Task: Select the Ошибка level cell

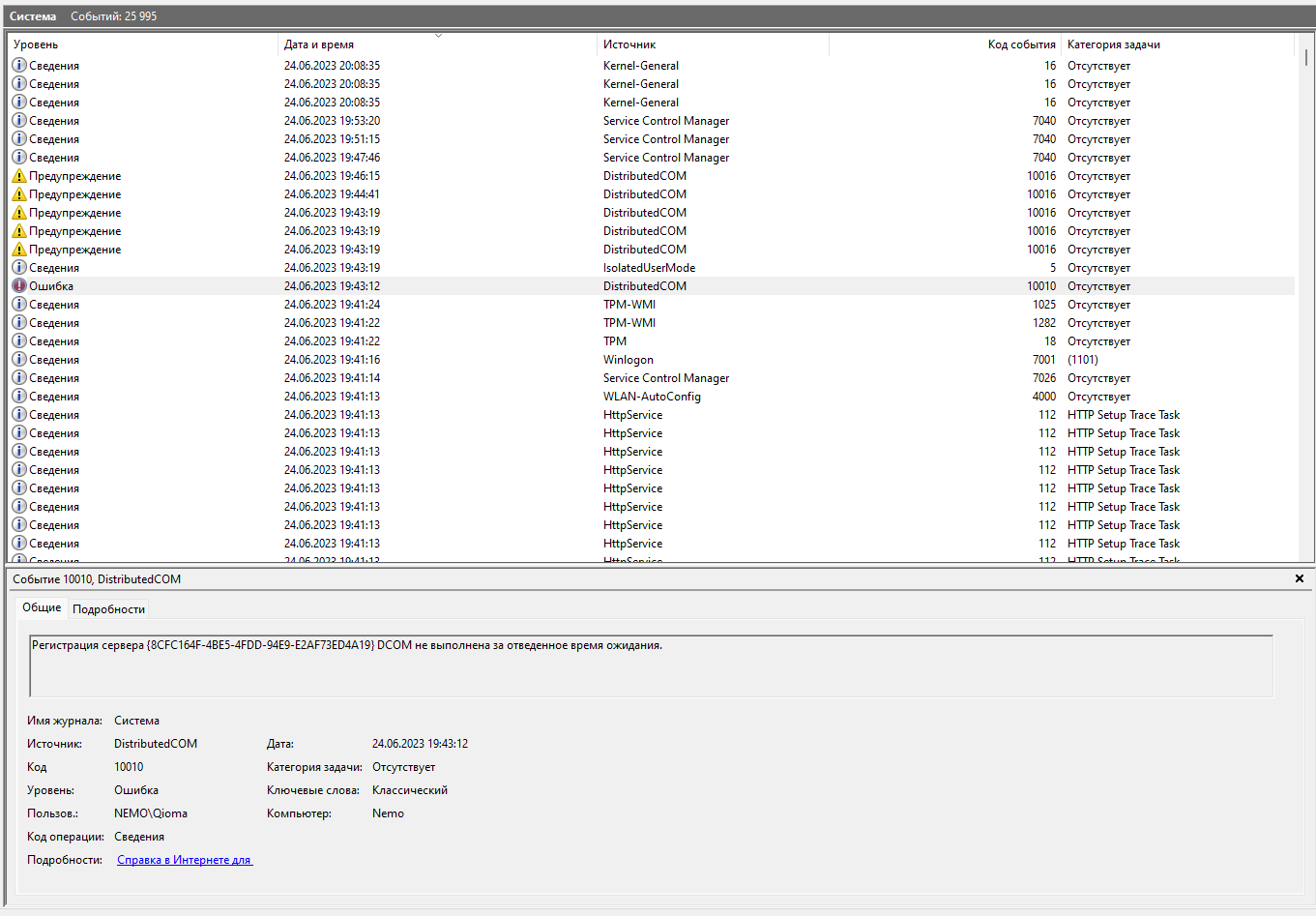Action: point(51,286)
